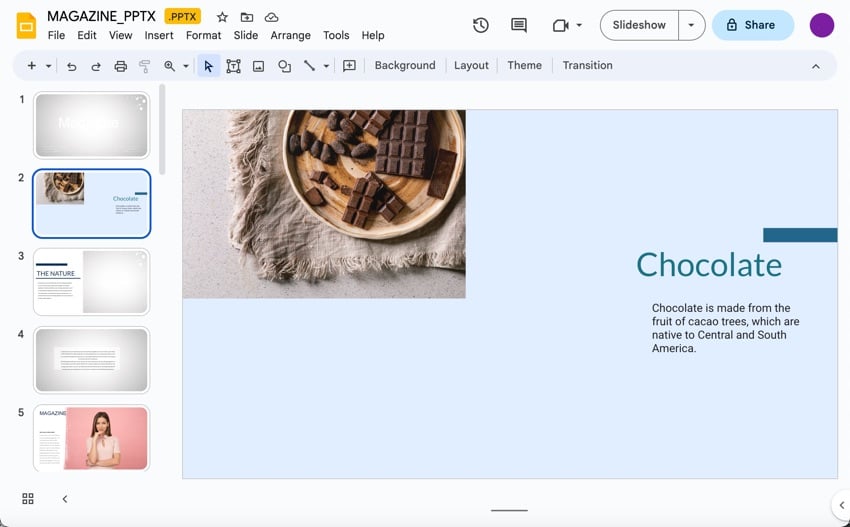Click the insert image icon
Screen dimensions: 850x527
point(258,66)
